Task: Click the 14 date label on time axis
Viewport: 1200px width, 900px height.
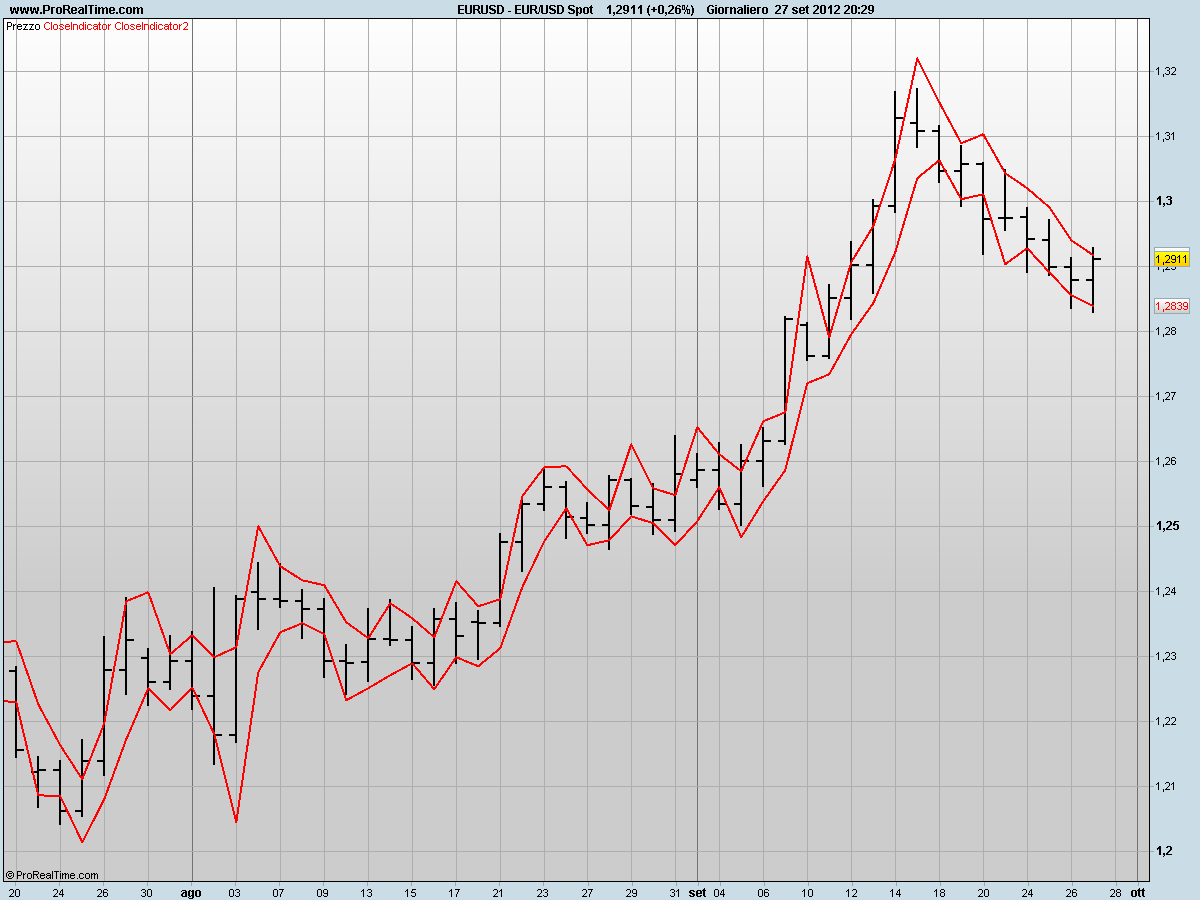Action: click(895, 891)
